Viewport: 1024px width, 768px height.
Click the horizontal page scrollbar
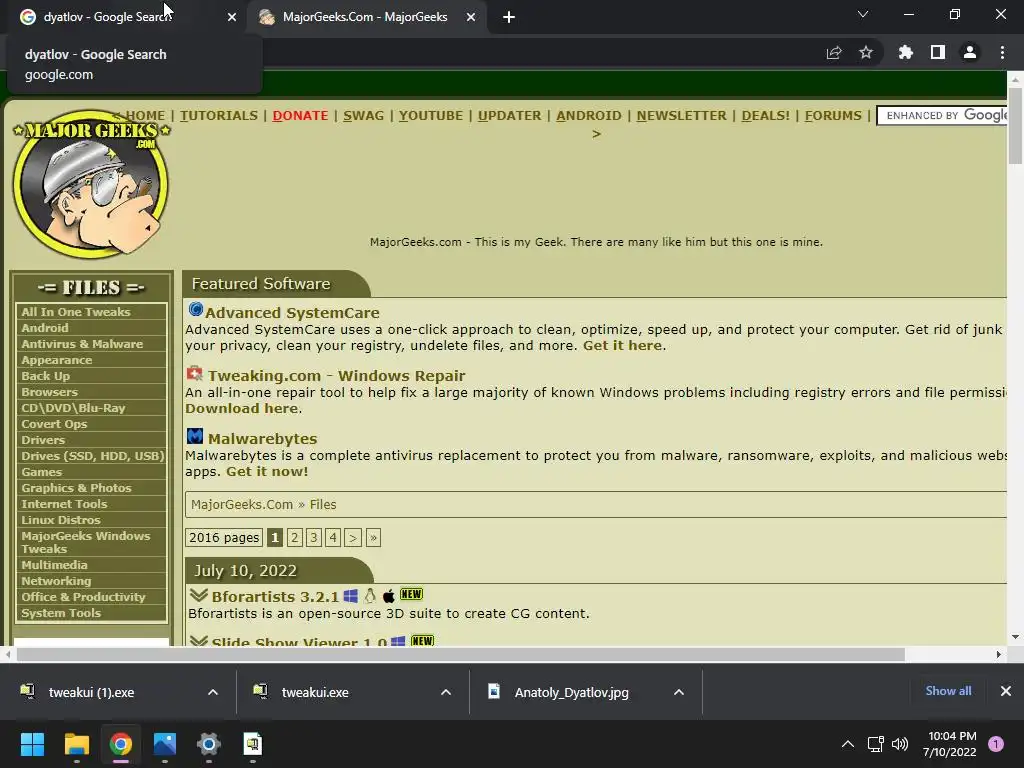[460, 654]
